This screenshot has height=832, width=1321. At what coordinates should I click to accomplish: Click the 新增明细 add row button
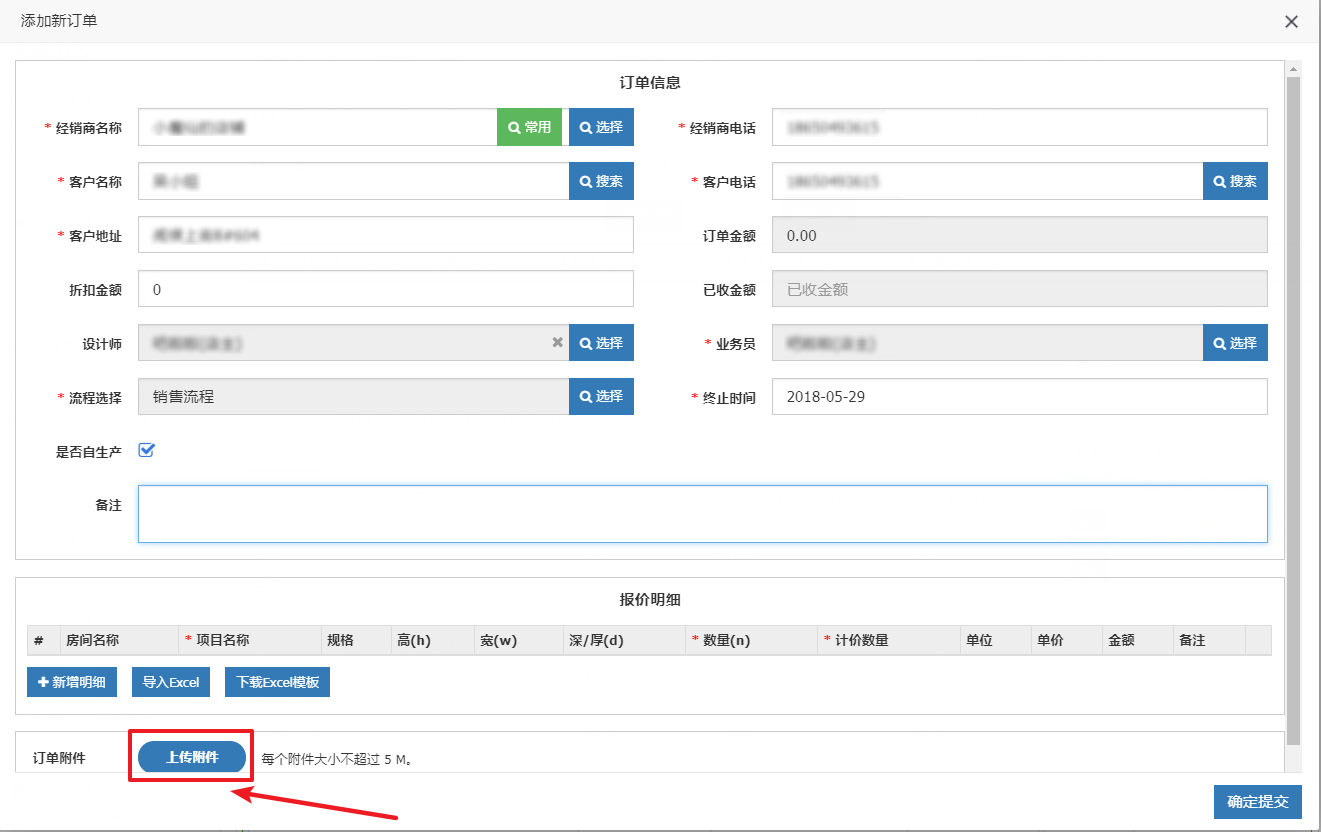(x=72, y=682)
